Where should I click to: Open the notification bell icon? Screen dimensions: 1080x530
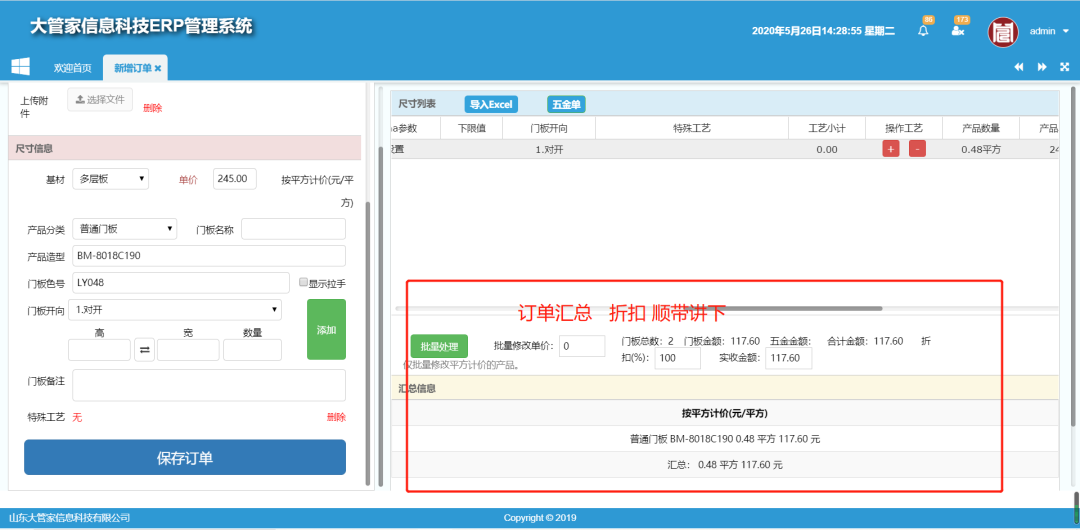click(x=923, y=31)
